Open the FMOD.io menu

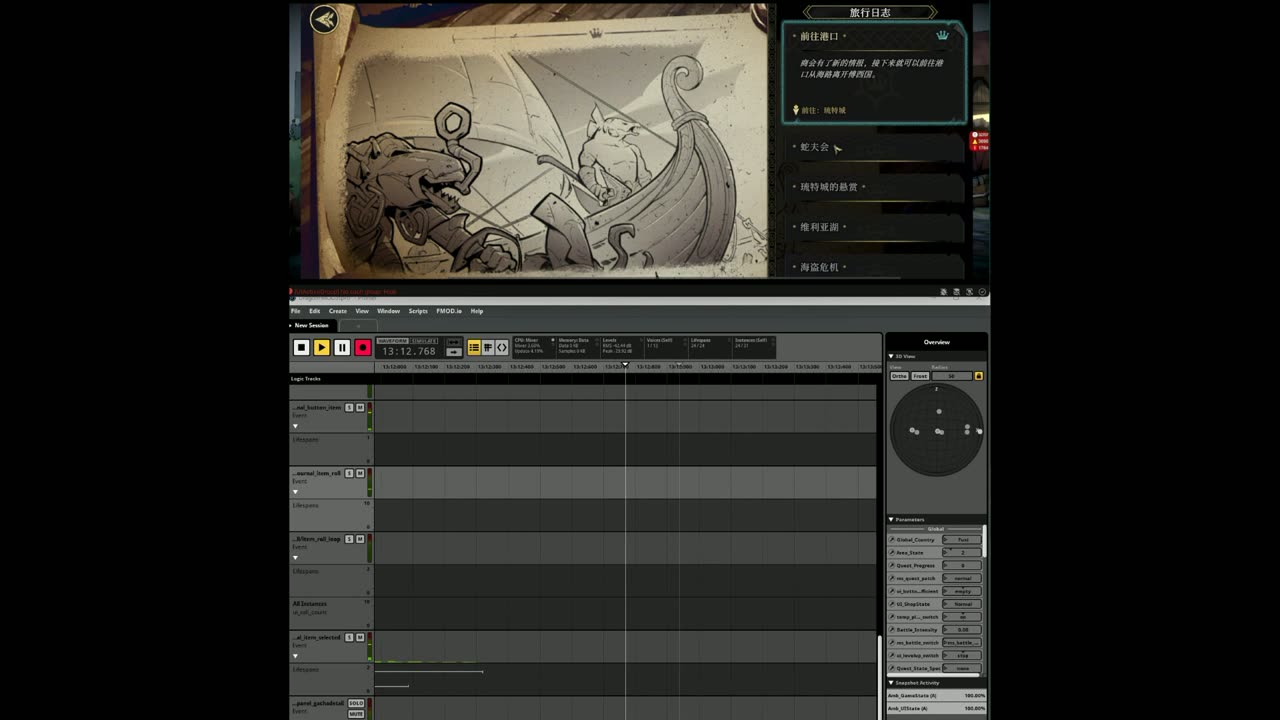tap(449, 311)
